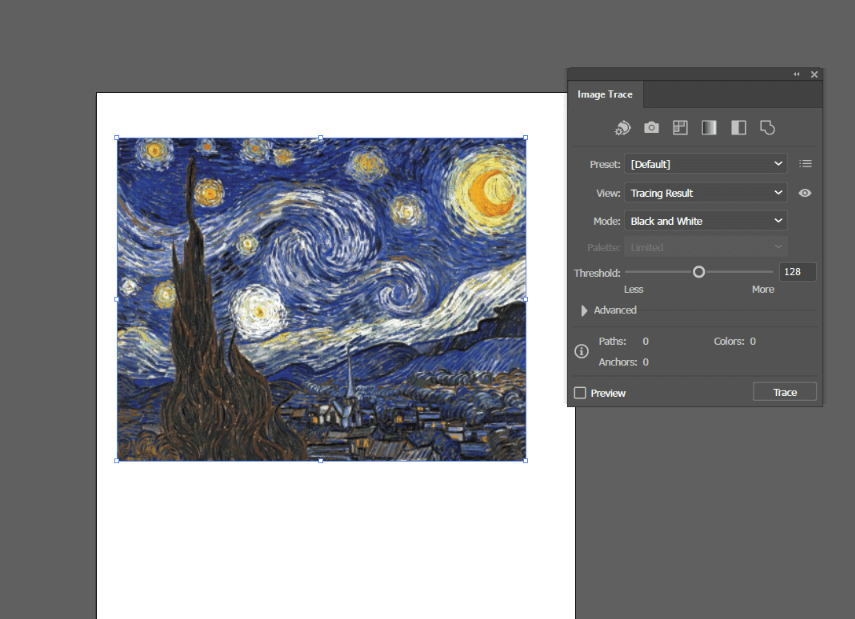Apply the Auto-Color preset icon

622,128
